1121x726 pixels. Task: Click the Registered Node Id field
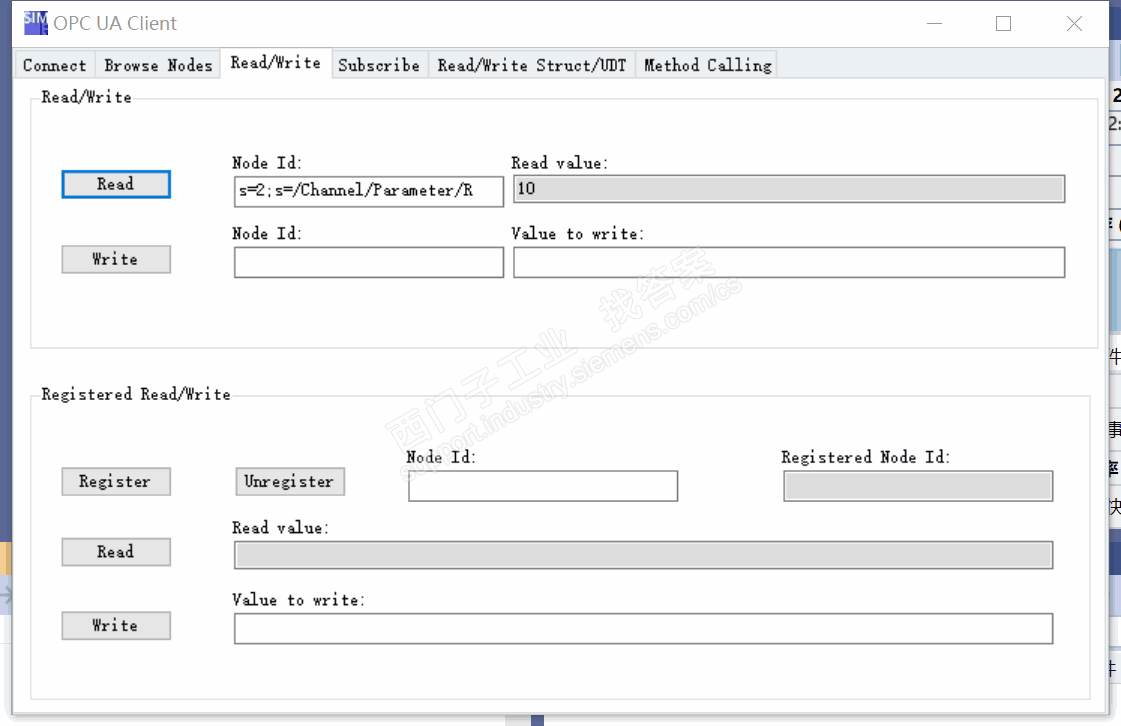pos(918,486)
